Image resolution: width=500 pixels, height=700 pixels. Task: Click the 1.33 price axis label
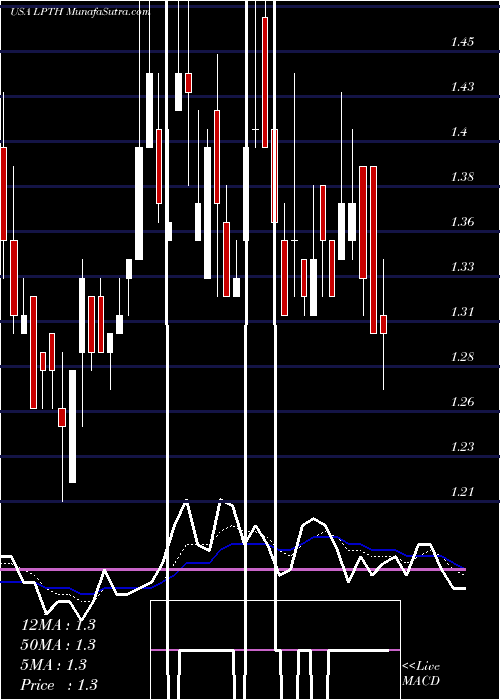462,267
